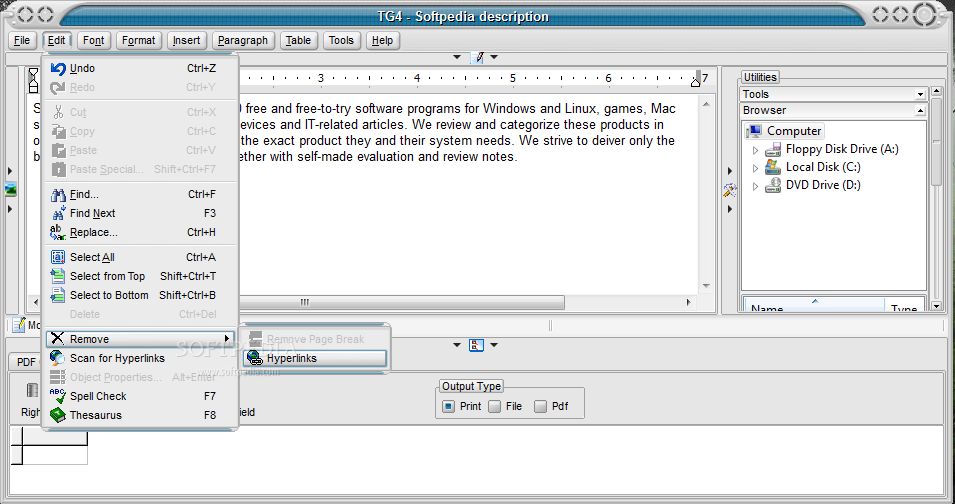Image resolution: width=955 pixels, height=504 pixels.
Task: Click the Spell Check ABC icon
Action: (x=58, y=396)
